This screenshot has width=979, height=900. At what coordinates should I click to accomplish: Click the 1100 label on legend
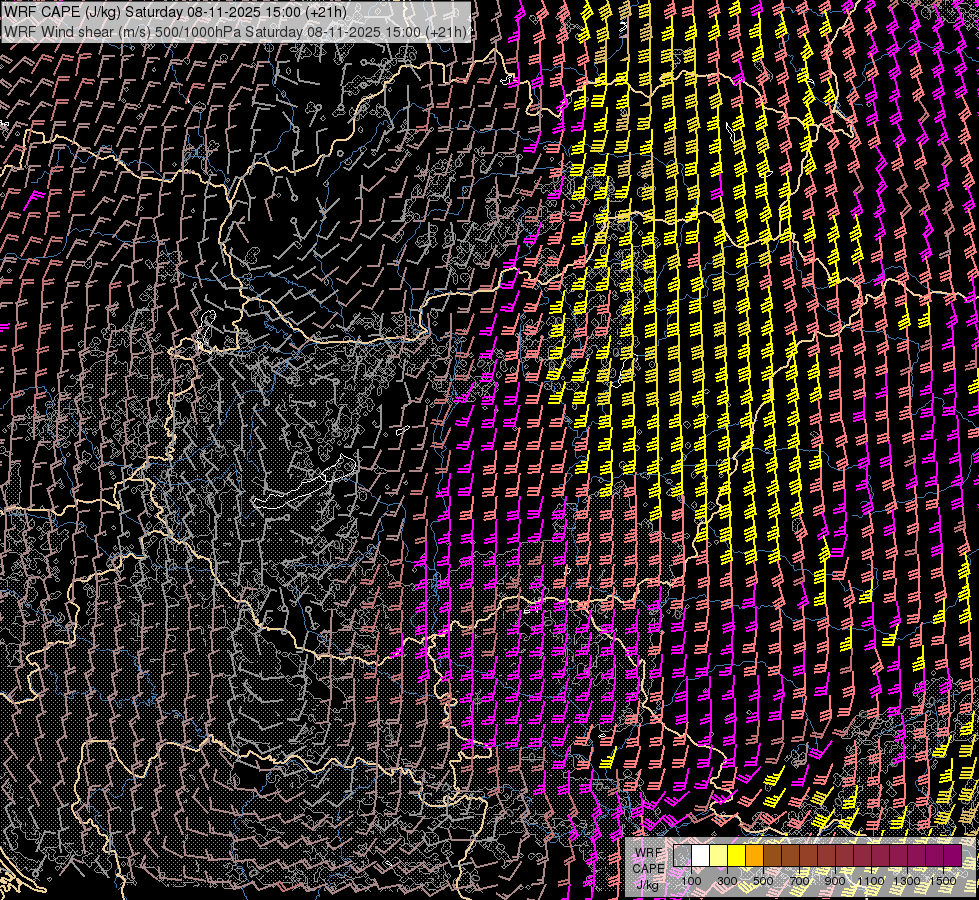tap(871, 880)
